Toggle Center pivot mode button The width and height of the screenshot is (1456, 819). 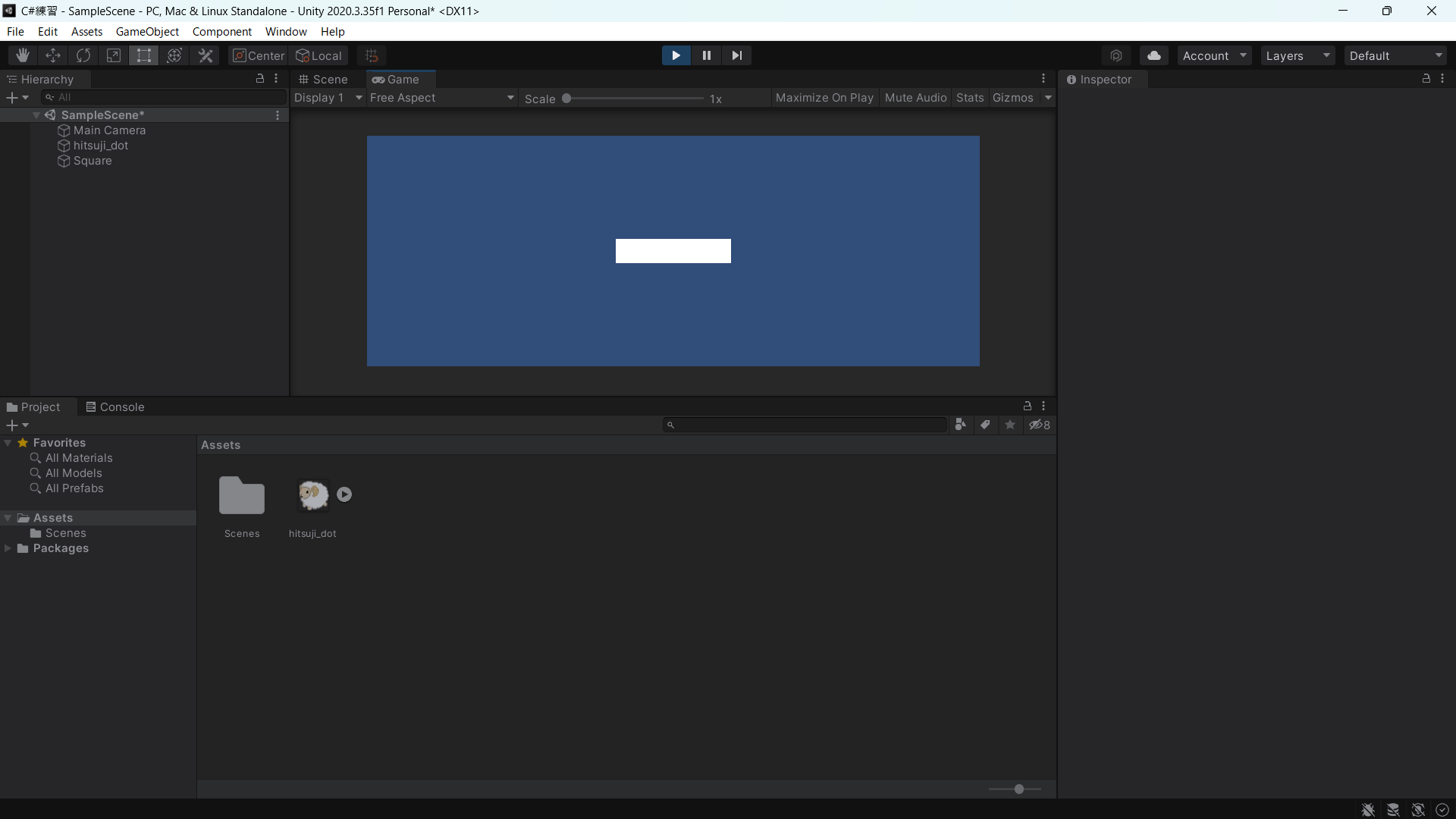pyautogui.click(x=258, y=55)
